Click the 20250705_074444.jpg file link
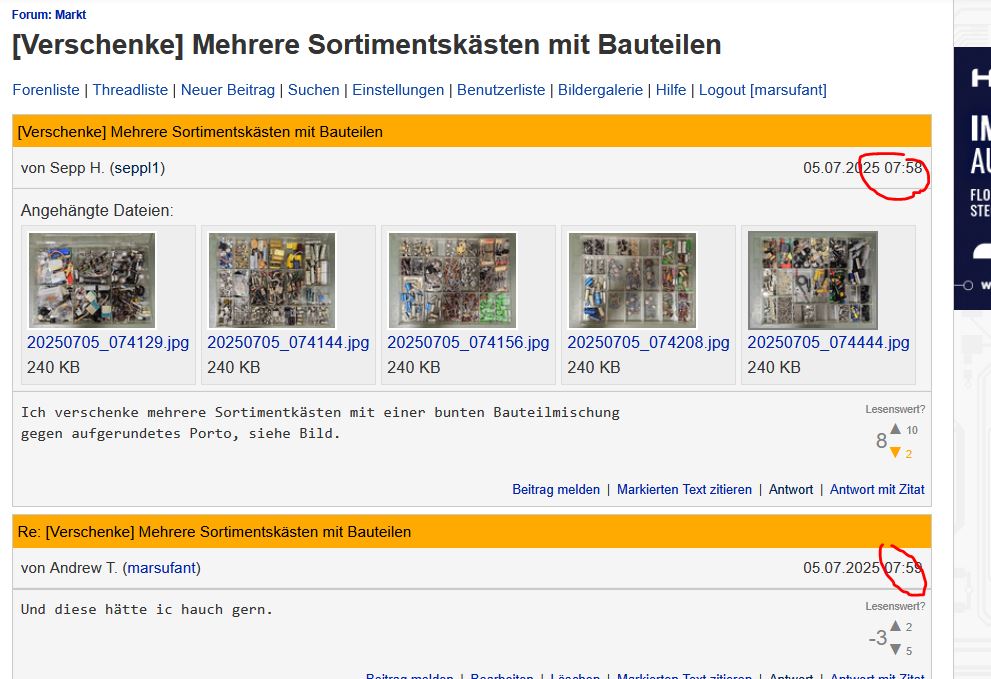 tap(829, 342)
